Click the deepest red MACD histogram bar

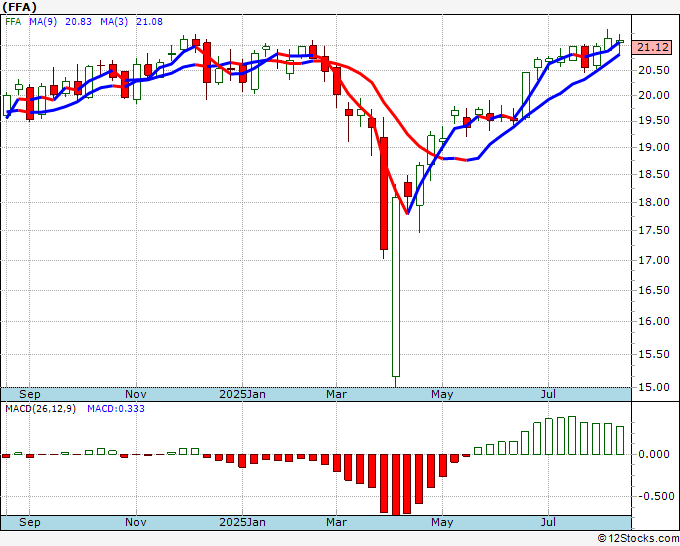[396, 485]
